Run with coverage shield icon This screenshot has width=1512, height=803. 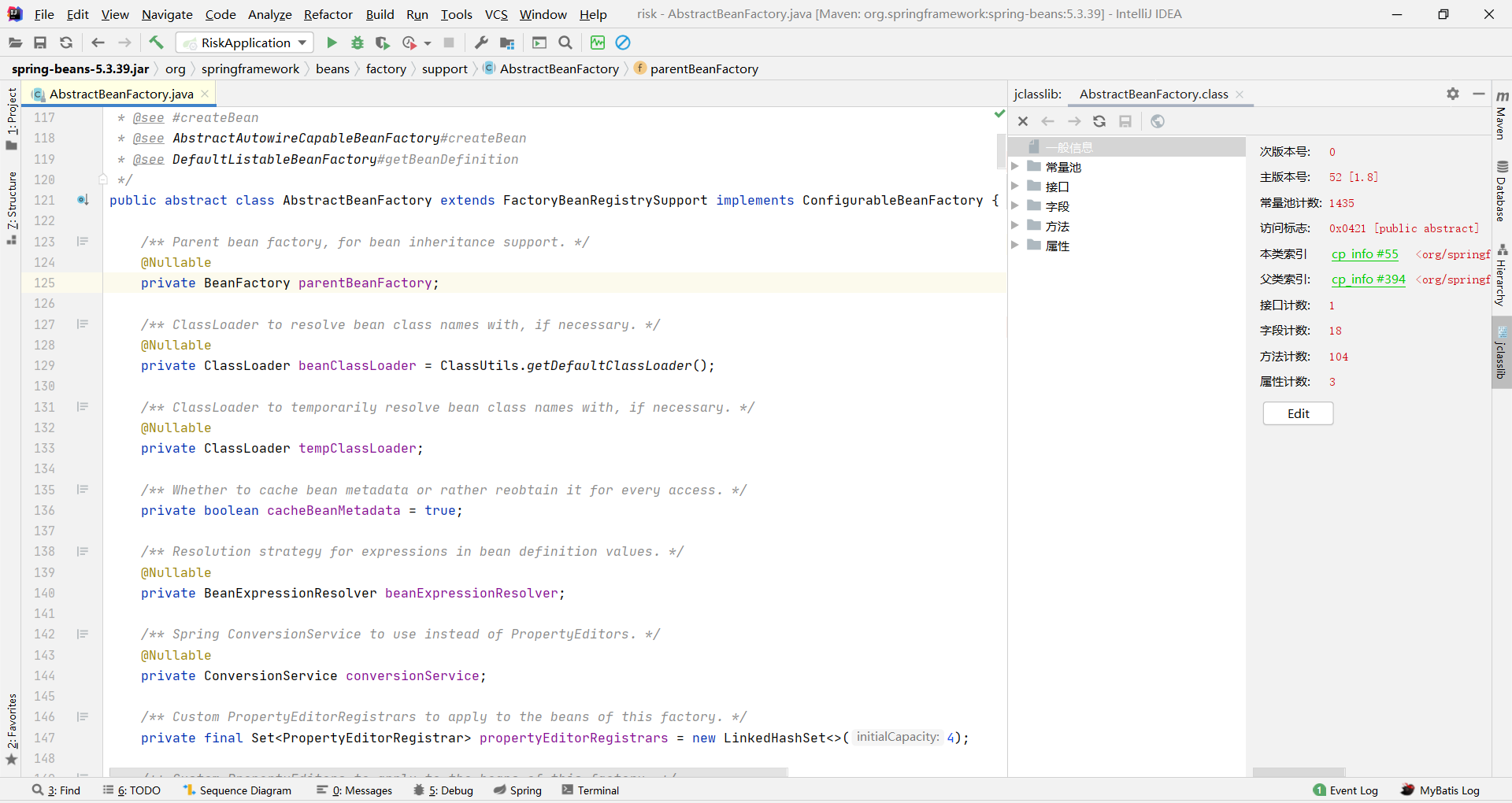click(x=383, y=43)
